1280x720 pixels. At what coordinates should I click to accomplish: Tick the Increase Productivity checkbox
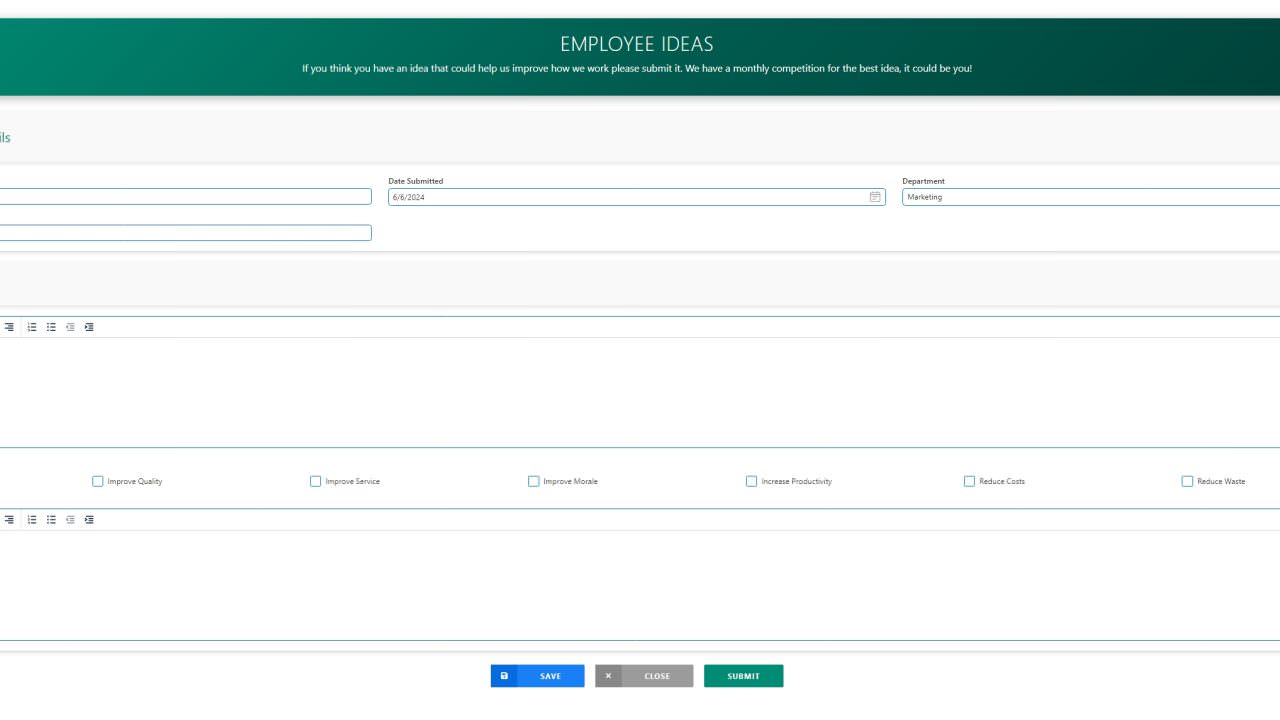coord(751,481)
